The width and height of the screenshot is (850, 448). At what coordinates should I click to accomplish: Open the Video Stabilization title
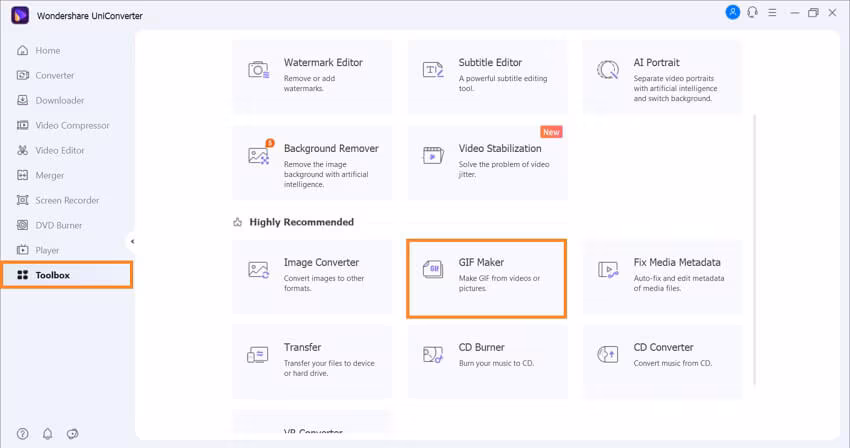[500, 148]
